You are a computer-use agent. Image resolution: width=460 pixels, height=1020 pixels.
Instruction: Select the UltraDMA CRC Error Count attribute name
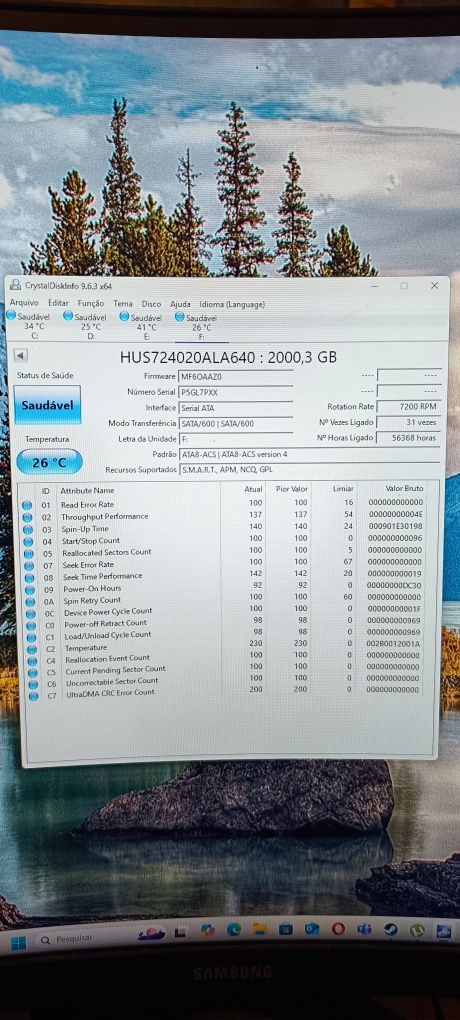pos(110,693)
